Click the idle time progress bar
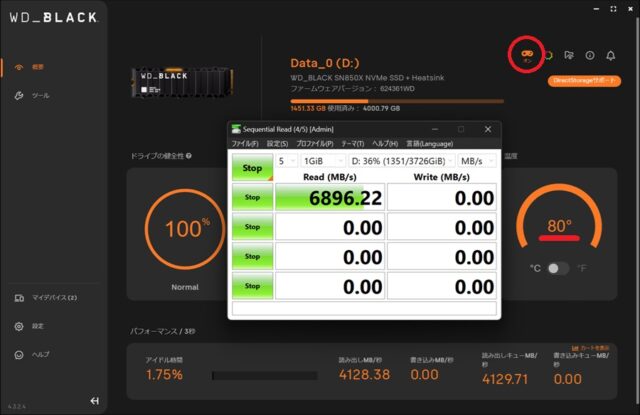 264,375
